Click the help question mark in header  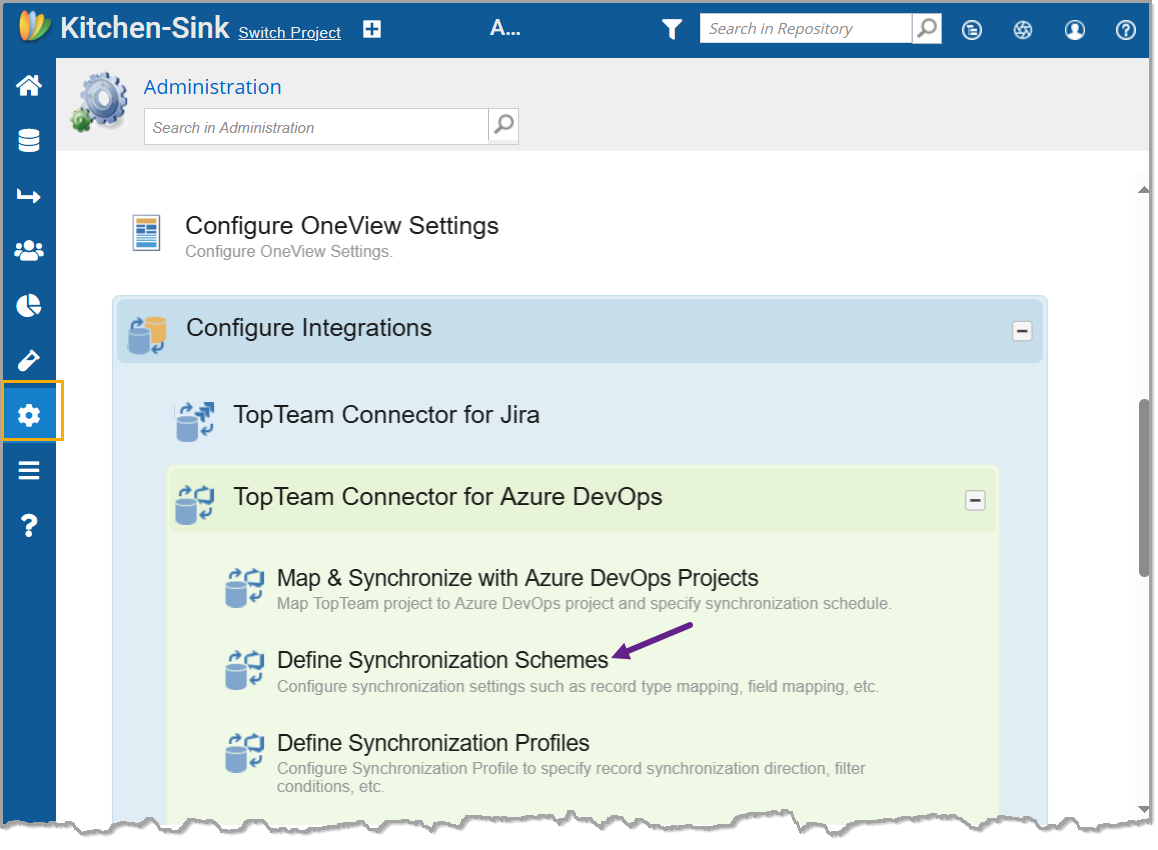pos(1126,30)
